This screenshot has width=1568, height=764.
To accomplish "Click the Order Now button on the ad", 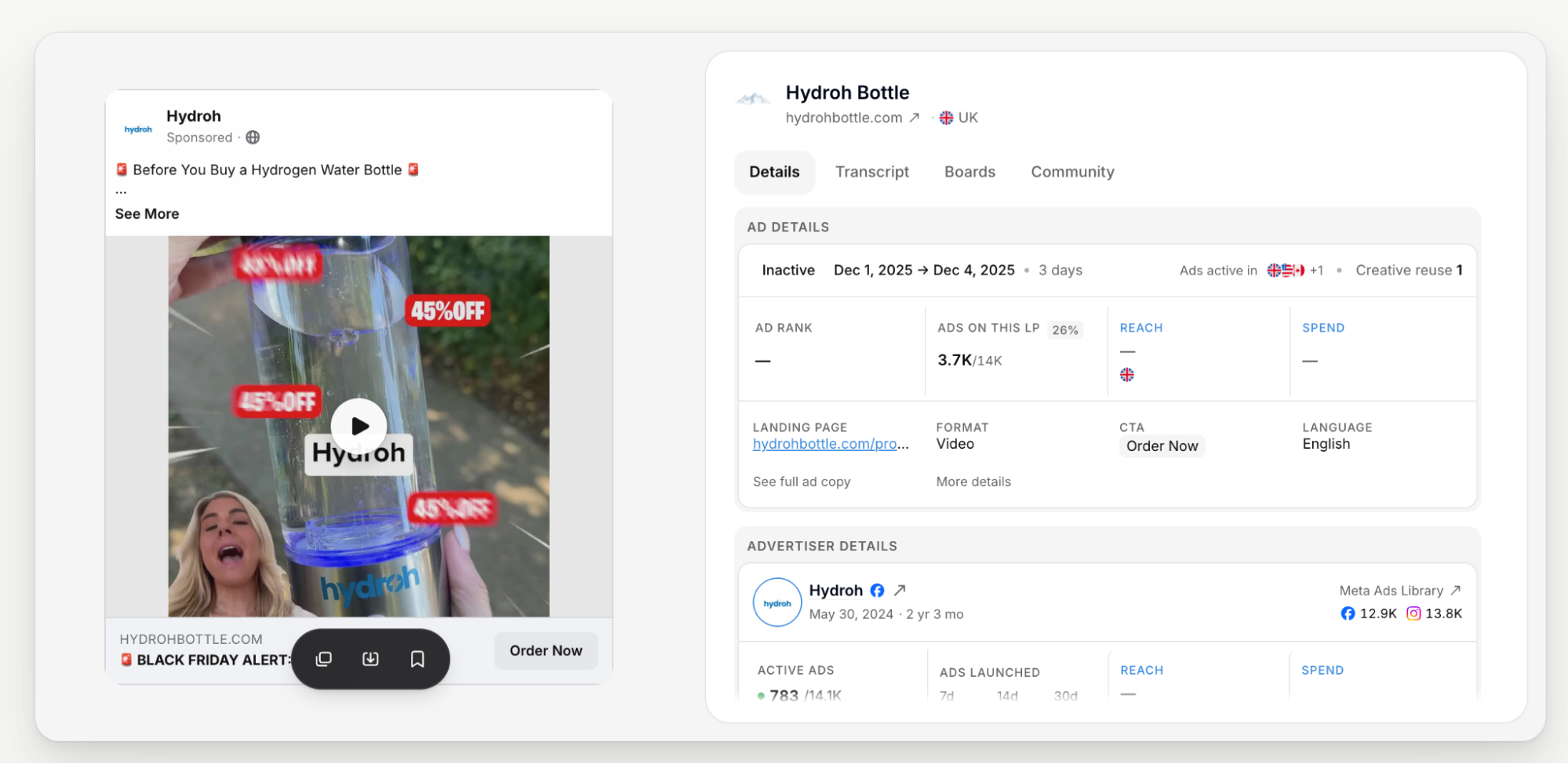I will (x=546, y=650).
